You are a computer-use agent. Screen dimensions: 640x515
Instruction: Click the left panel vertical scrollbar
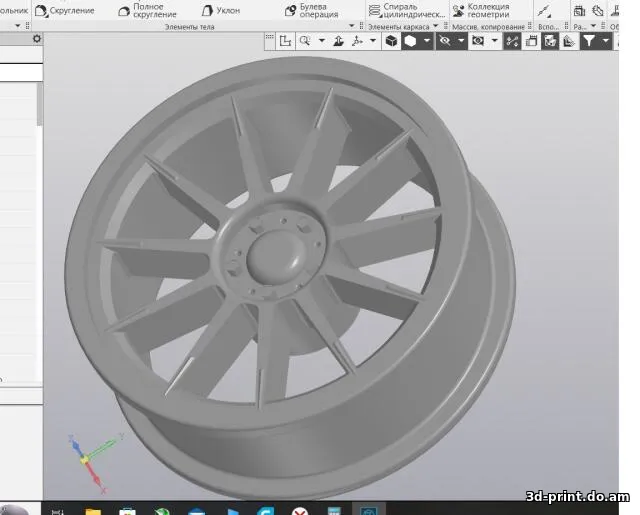[x=40, y=104]
